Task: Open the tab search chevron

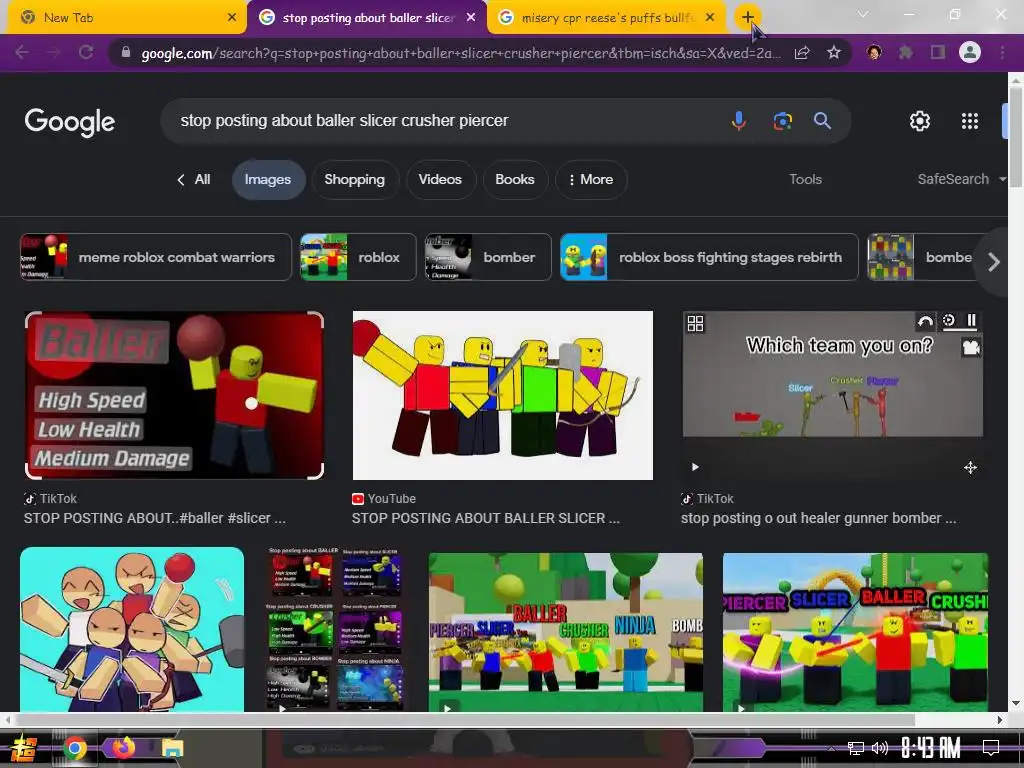Action: point(863,14)
